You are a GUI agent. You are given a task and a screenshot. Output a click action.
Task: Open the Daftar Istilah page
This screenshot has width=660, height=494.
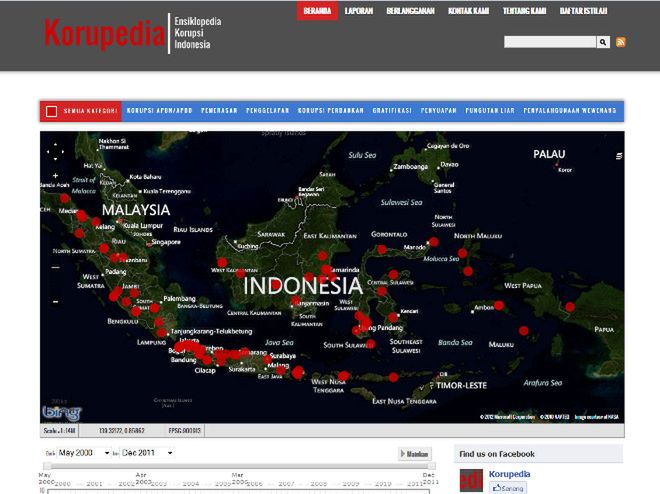[x=583, y=11]
